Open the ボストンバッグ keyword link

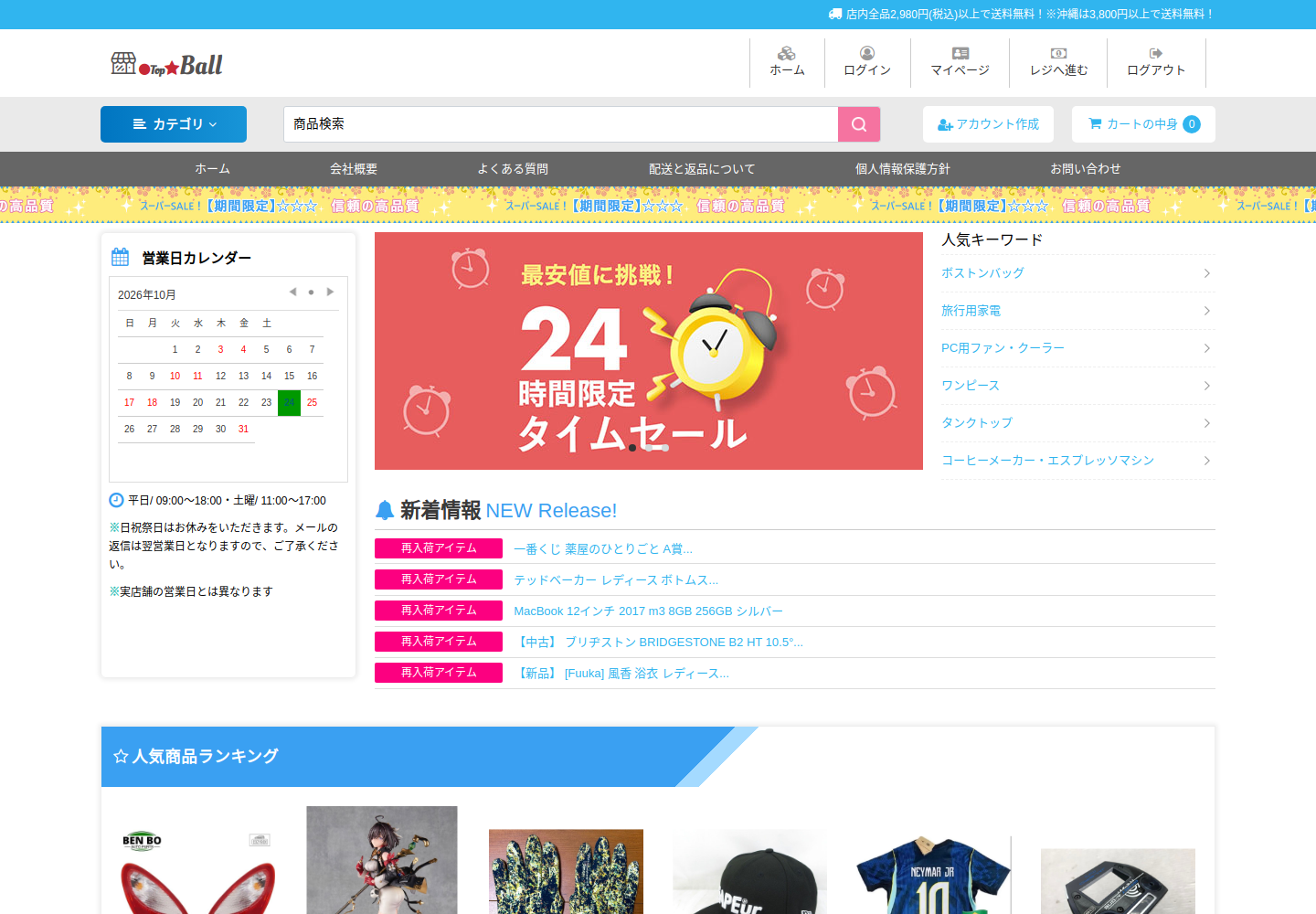click(982, 273)
